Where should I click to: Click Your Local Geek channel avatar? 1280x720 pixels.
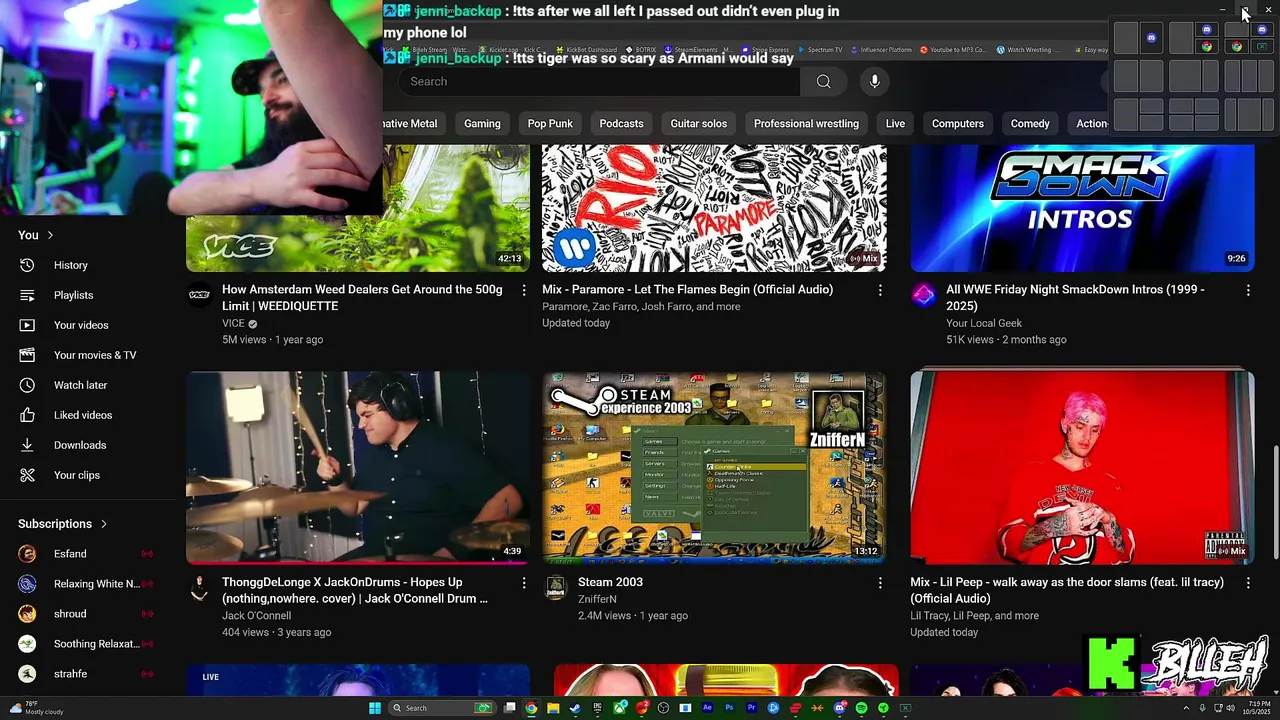click(923, 294)
